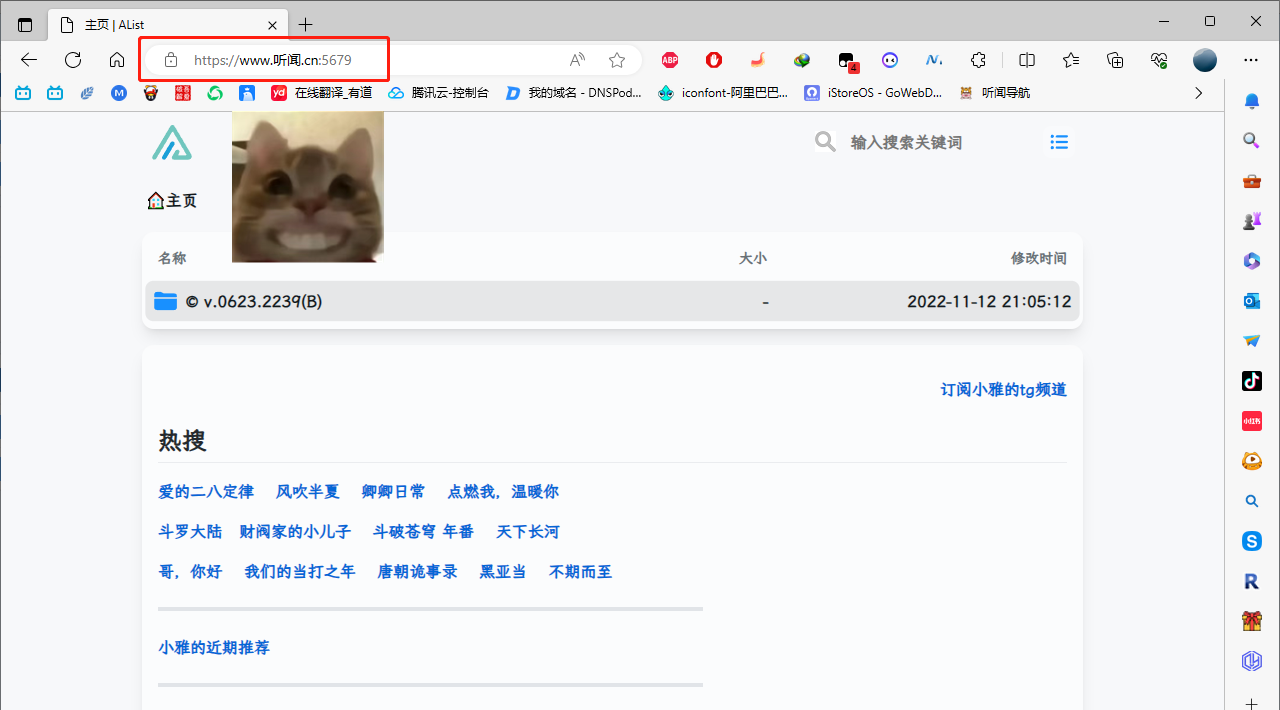
Task: Open Read aloud icon in address bar
Action: 577,60
